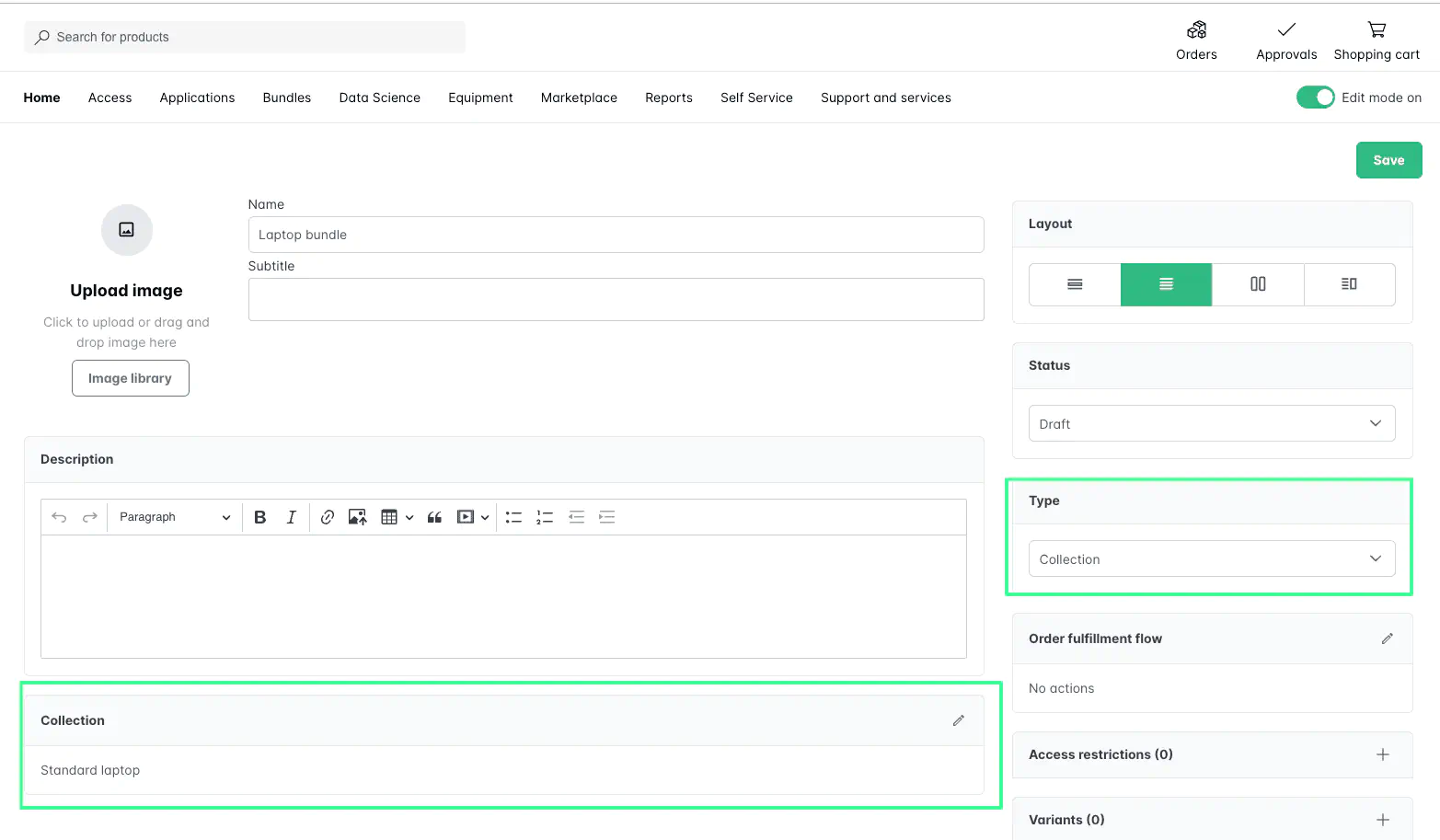Click the blockquote icon
This screenshot has width=1440, height=840.
(434, 517)
